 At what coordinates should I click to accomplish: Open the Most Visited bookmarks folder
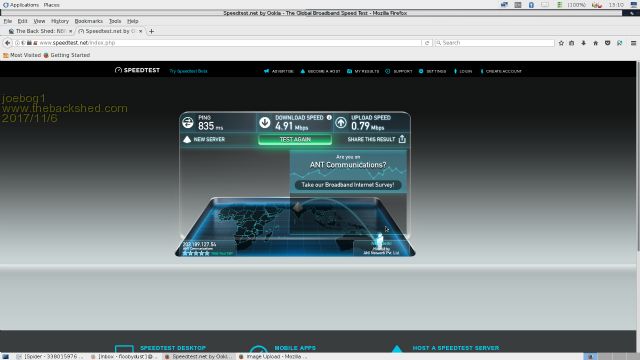click(22, 55)
